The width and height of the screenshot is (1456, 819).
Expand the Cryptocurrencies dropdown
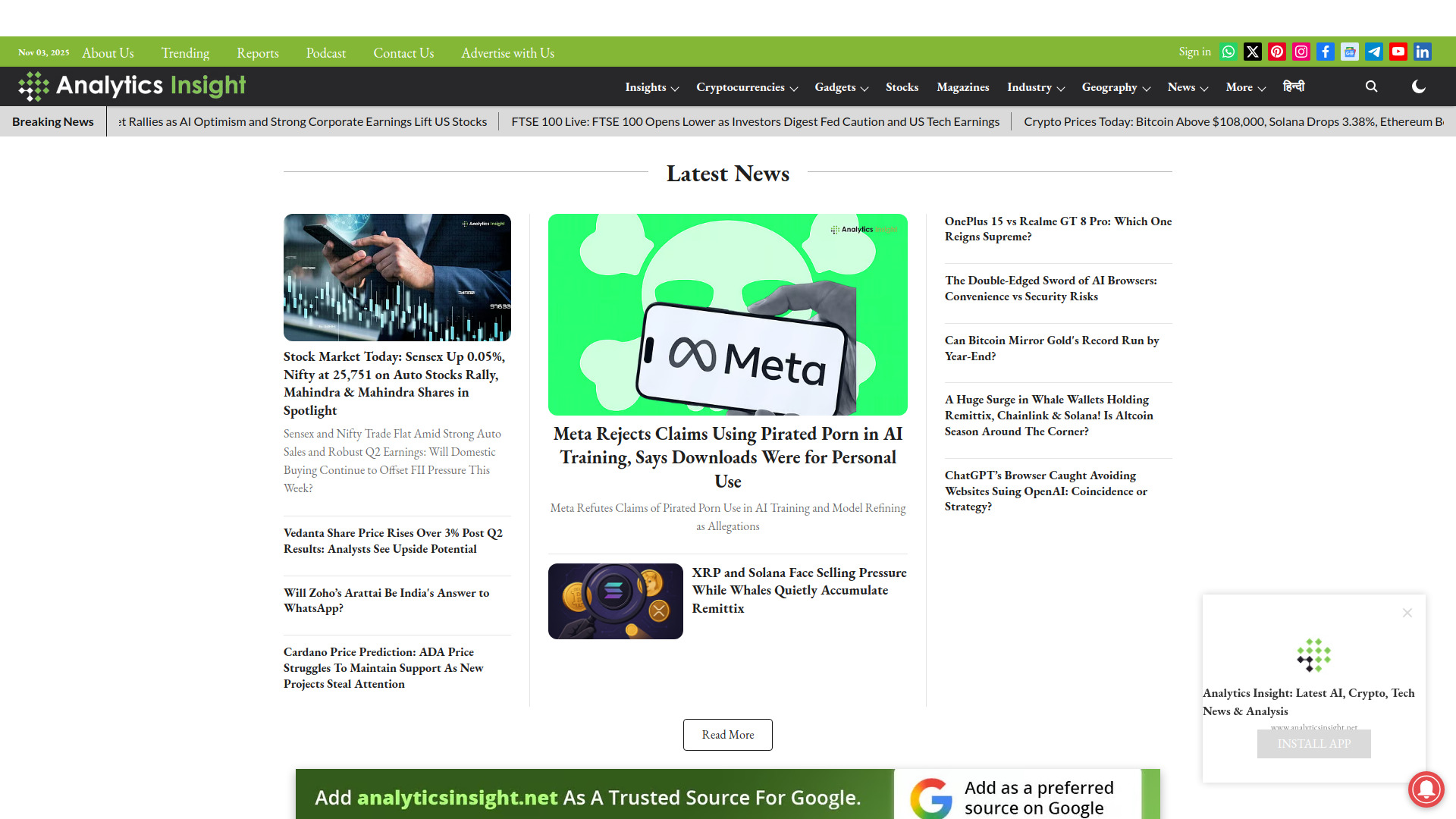click(747, 87)
